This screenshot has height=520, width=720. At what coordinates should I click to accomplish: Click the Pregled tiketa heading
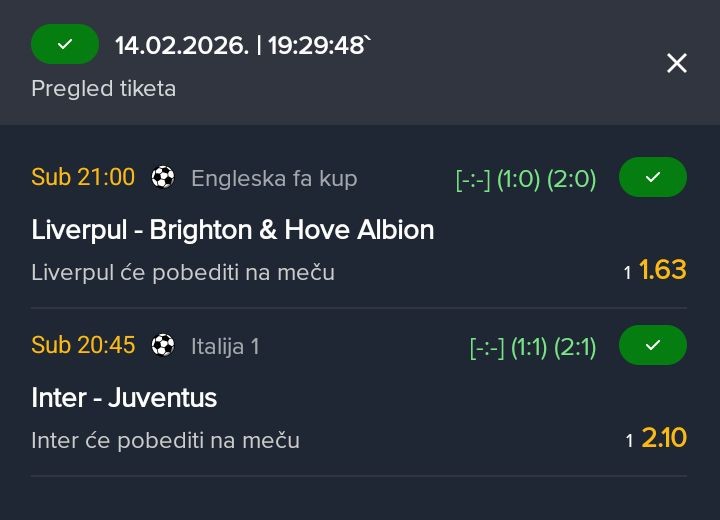[x=104, y=88]
